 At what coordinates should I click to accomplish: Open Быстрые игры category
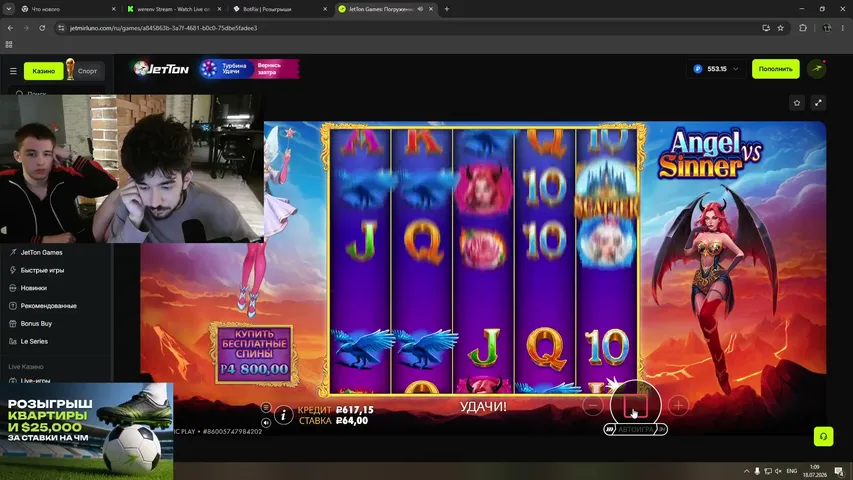(x=42, y=270)
